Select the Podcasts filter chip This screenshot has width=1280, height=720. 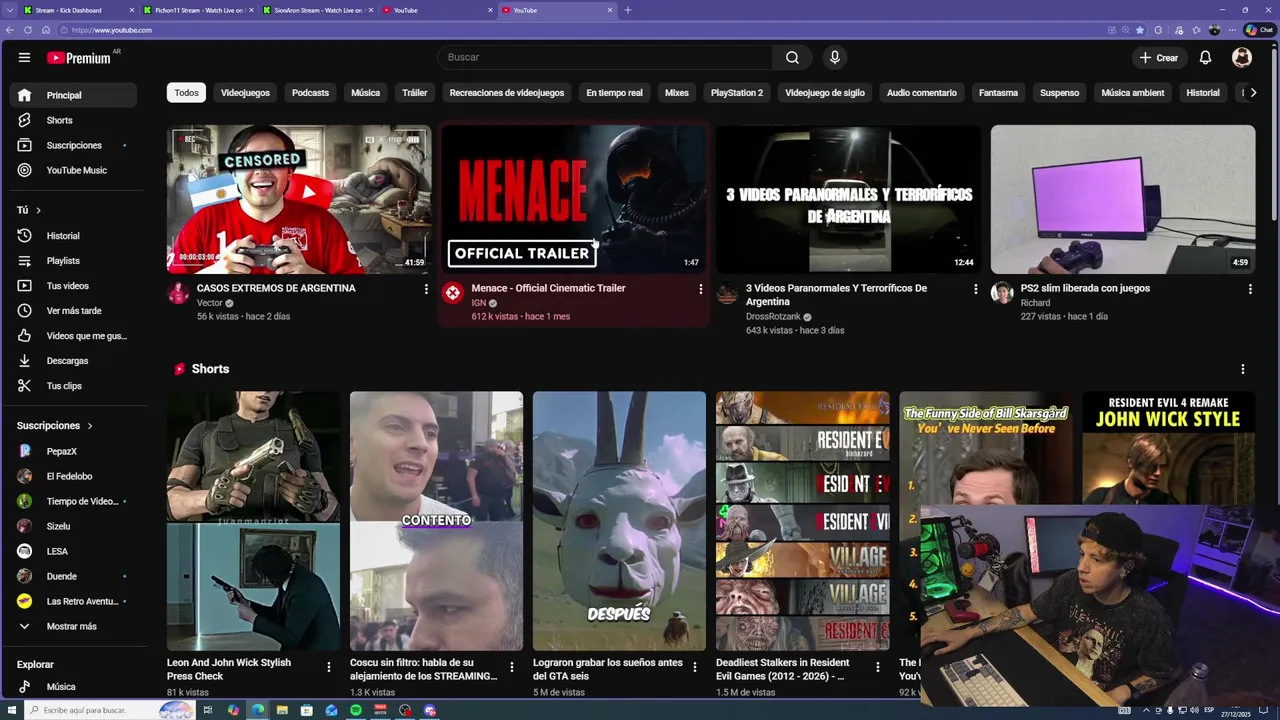pos(310,93)
